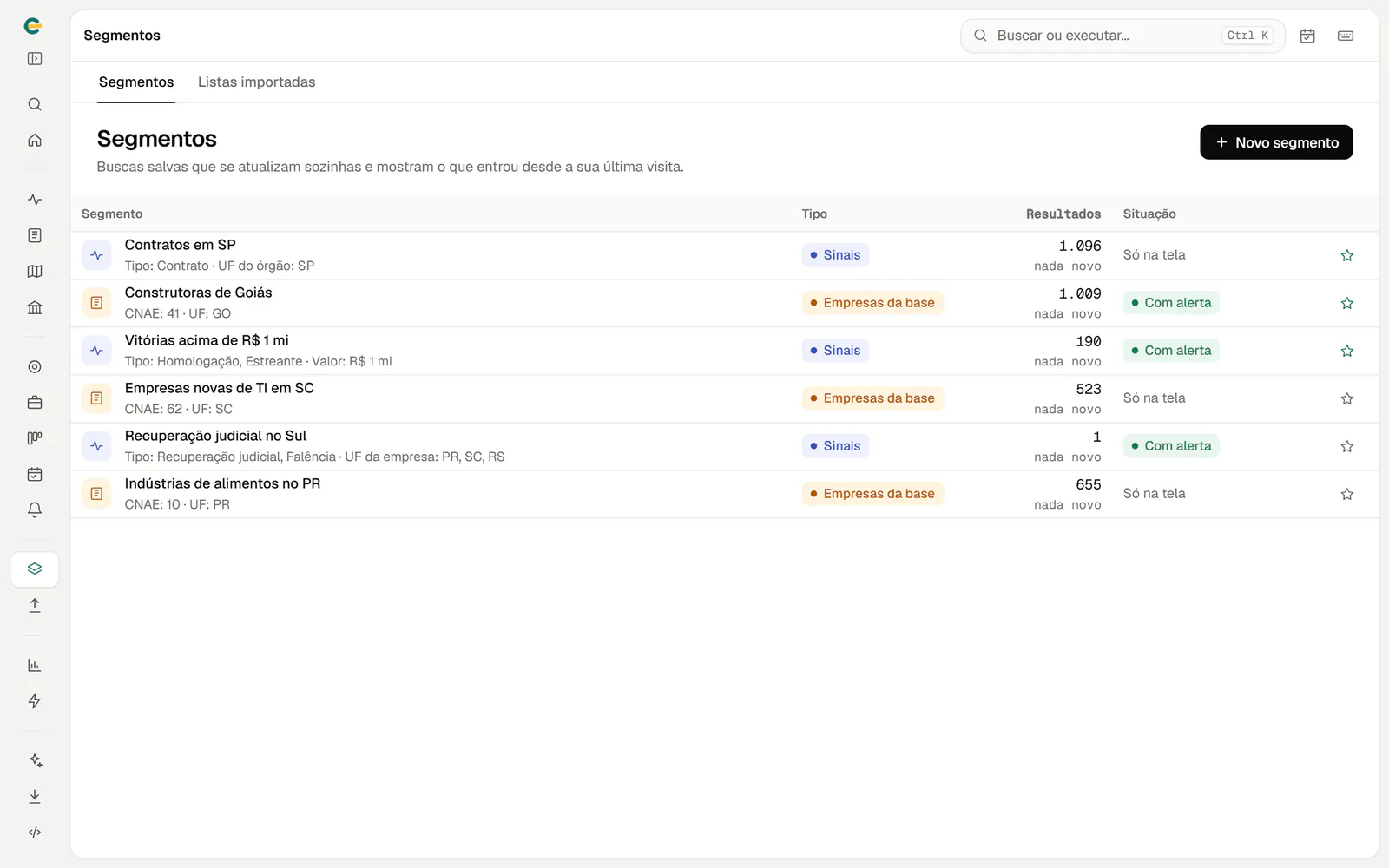Viewport: 1389px width, 868px height.
Task: Switch to the Listas importadas tab
Action: (257, 82)
